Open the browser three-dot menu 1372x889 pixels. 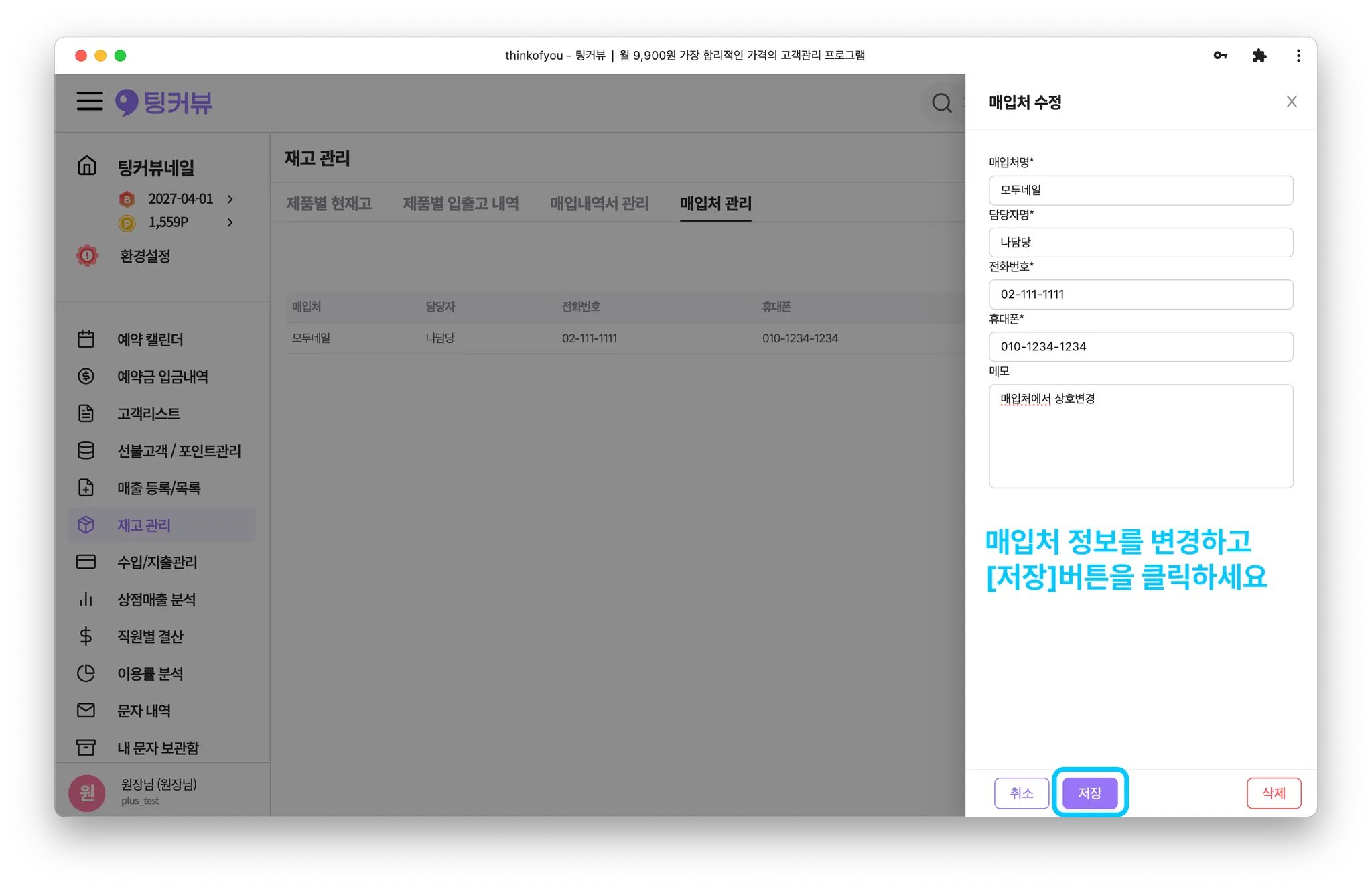1298,56
